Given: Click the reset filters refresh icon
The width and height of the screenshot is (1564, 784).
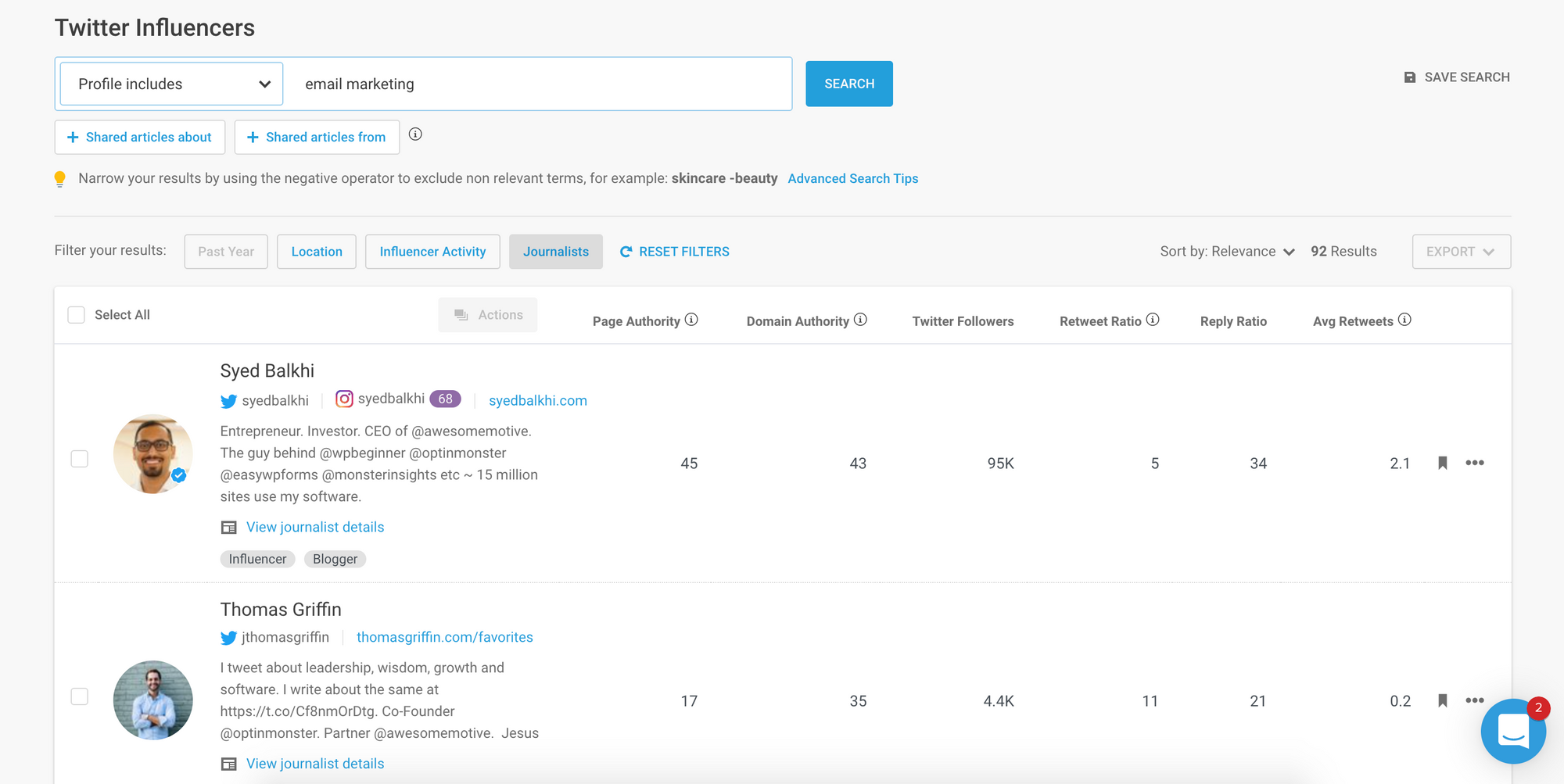Looking at the screenshot, I should pos(626,252).
